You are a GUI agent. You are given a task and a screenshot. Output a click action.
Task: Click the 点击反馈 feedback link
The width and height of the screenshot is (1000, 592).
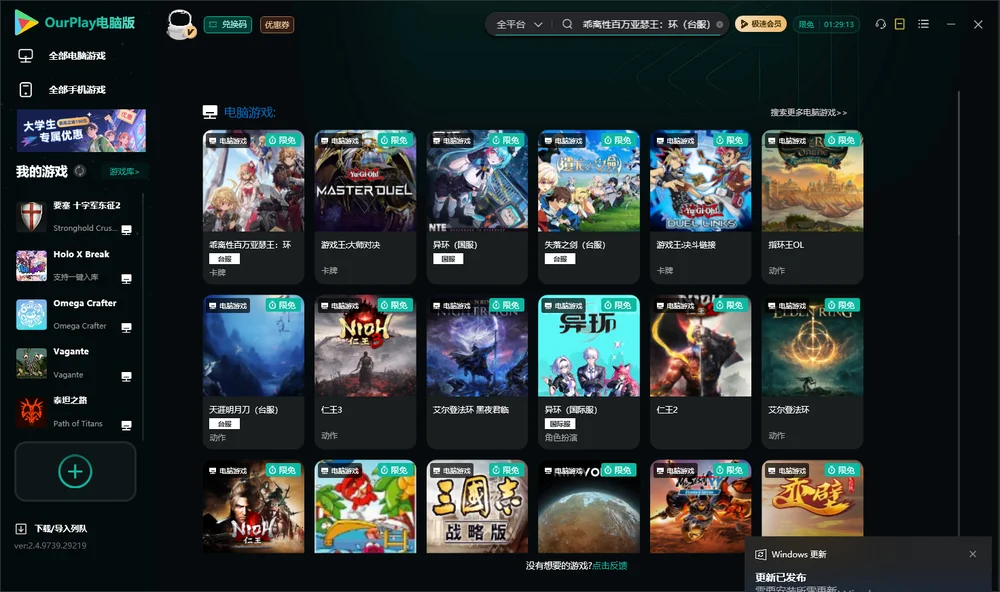click(x=610, y=566)
